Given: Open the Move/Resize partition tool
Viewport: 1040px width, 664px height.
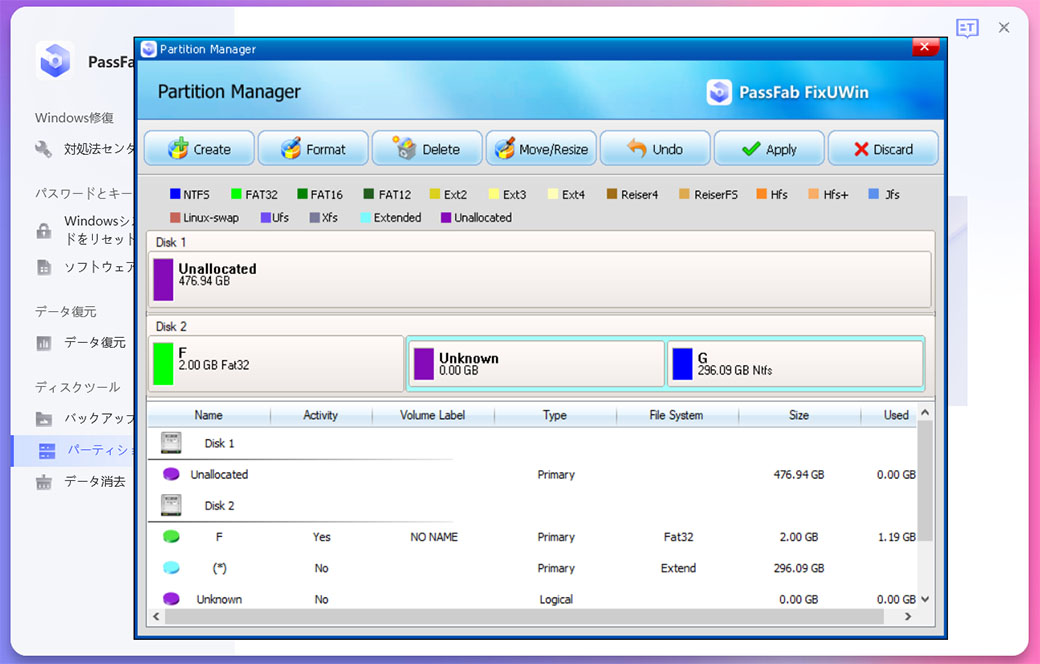Looking at the screenshot, I should click(x=541, y=149).
